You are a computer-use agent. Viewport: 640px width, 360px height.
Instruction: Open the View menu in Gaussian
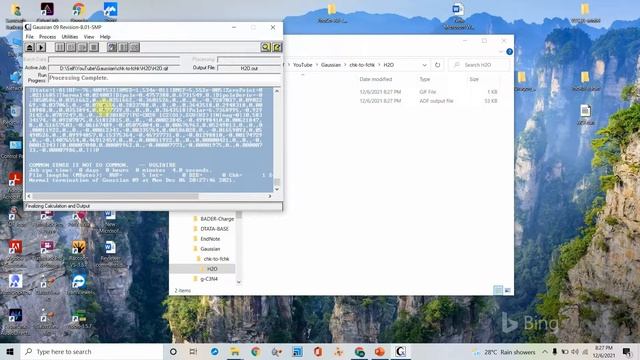point(89,37)
